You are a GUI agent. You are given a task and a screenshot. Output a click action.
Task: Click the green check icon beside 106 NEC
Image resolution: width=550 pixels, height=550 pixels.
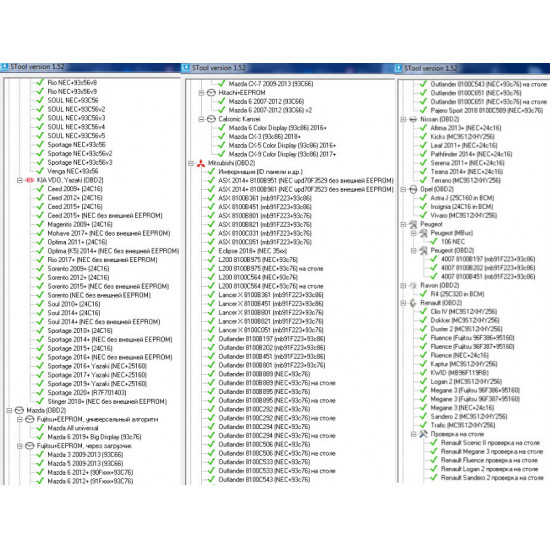pos(434,242)
